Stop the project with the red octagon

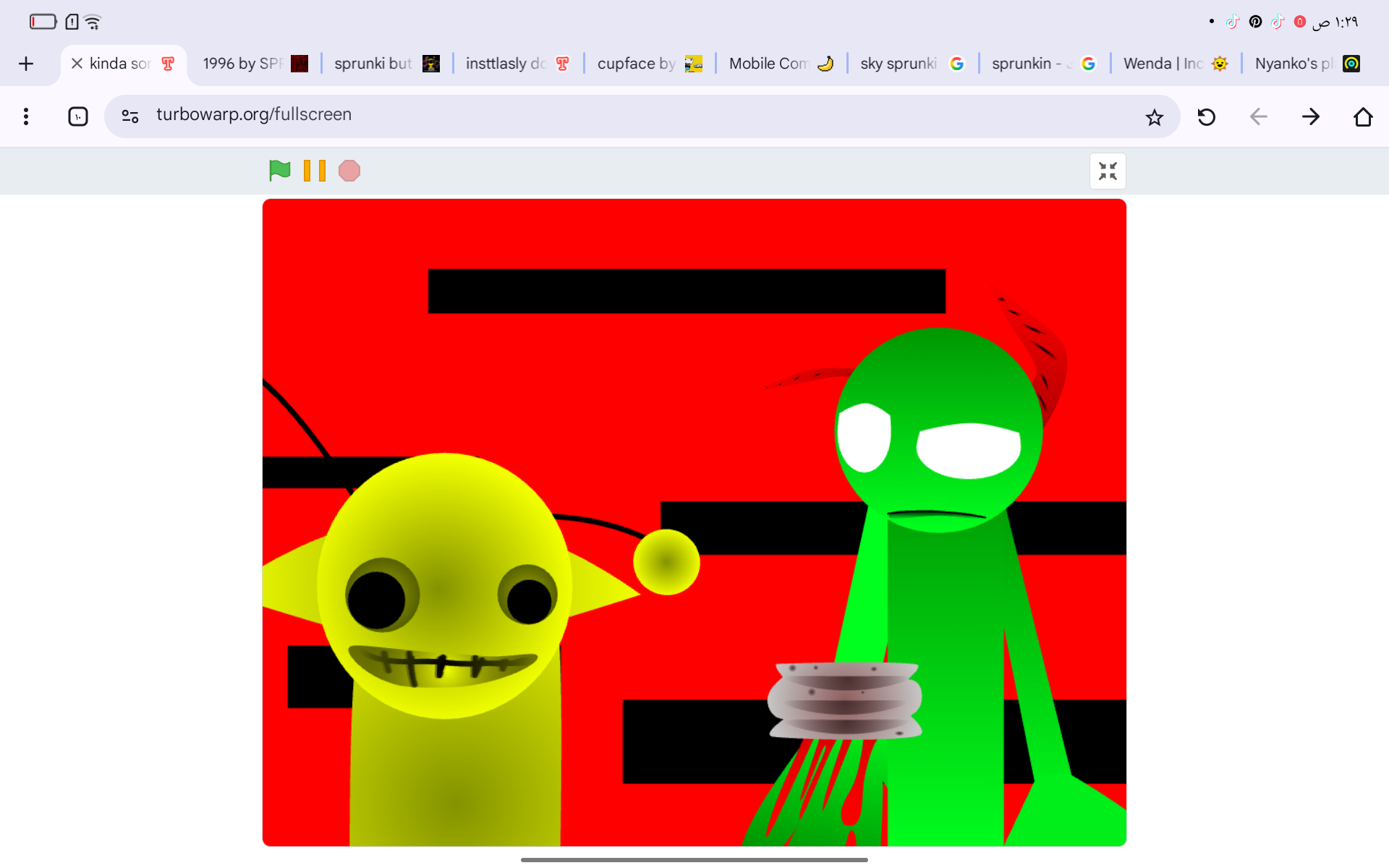click(349, 171)
